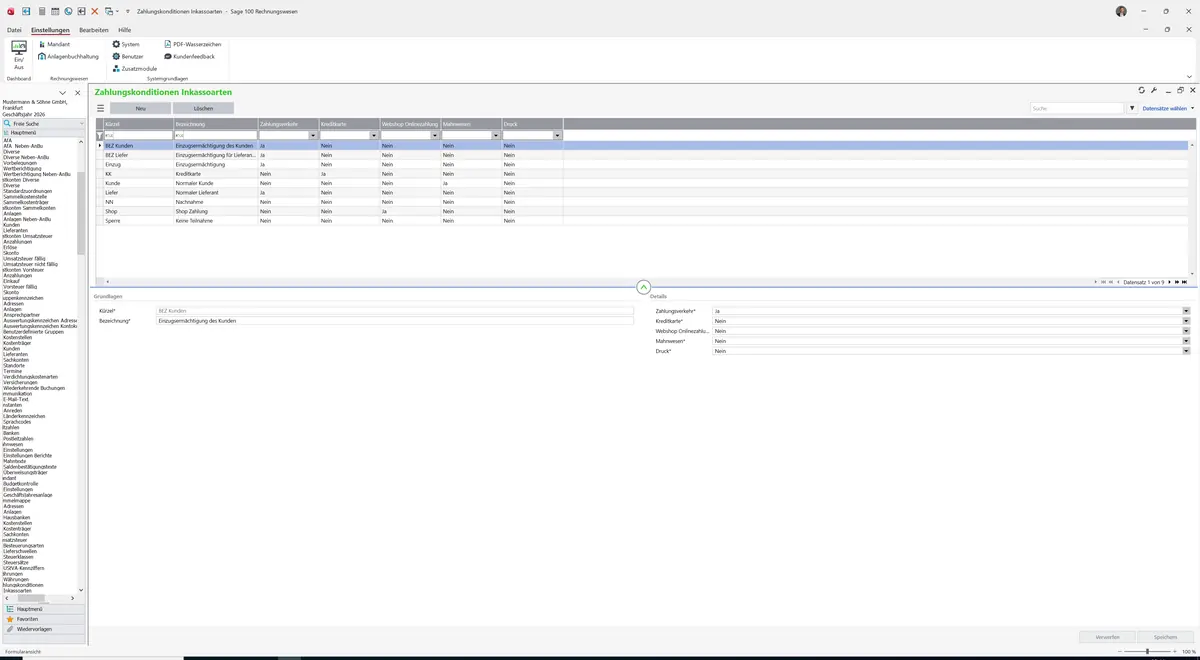This screenshot has height=660, width=1200.
Task: Click the filter funnel next to Suche
Action: [x=1132, y=108]
